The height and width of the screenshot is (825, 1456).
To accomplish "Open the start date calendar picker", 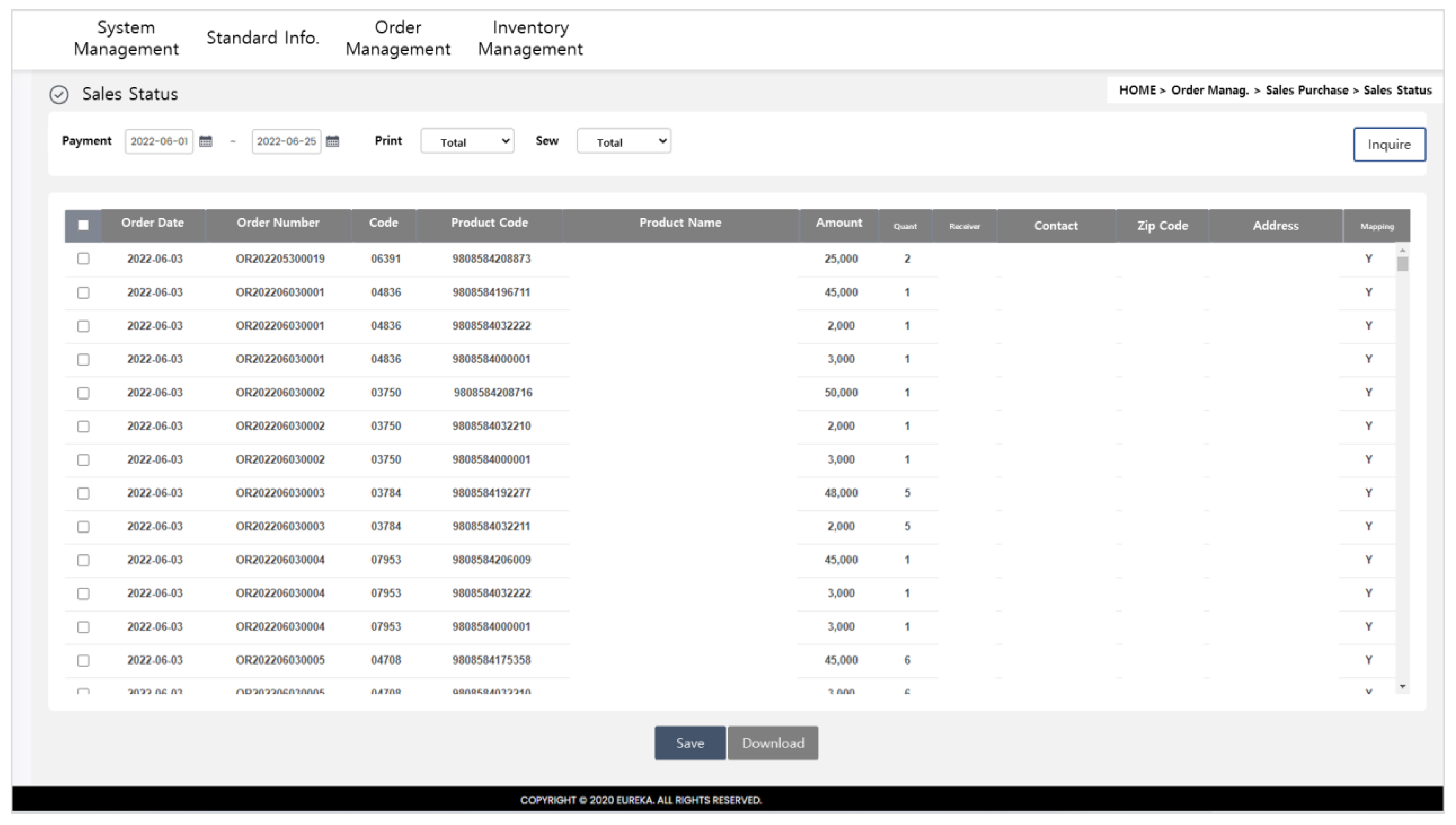I will point(206,142).
